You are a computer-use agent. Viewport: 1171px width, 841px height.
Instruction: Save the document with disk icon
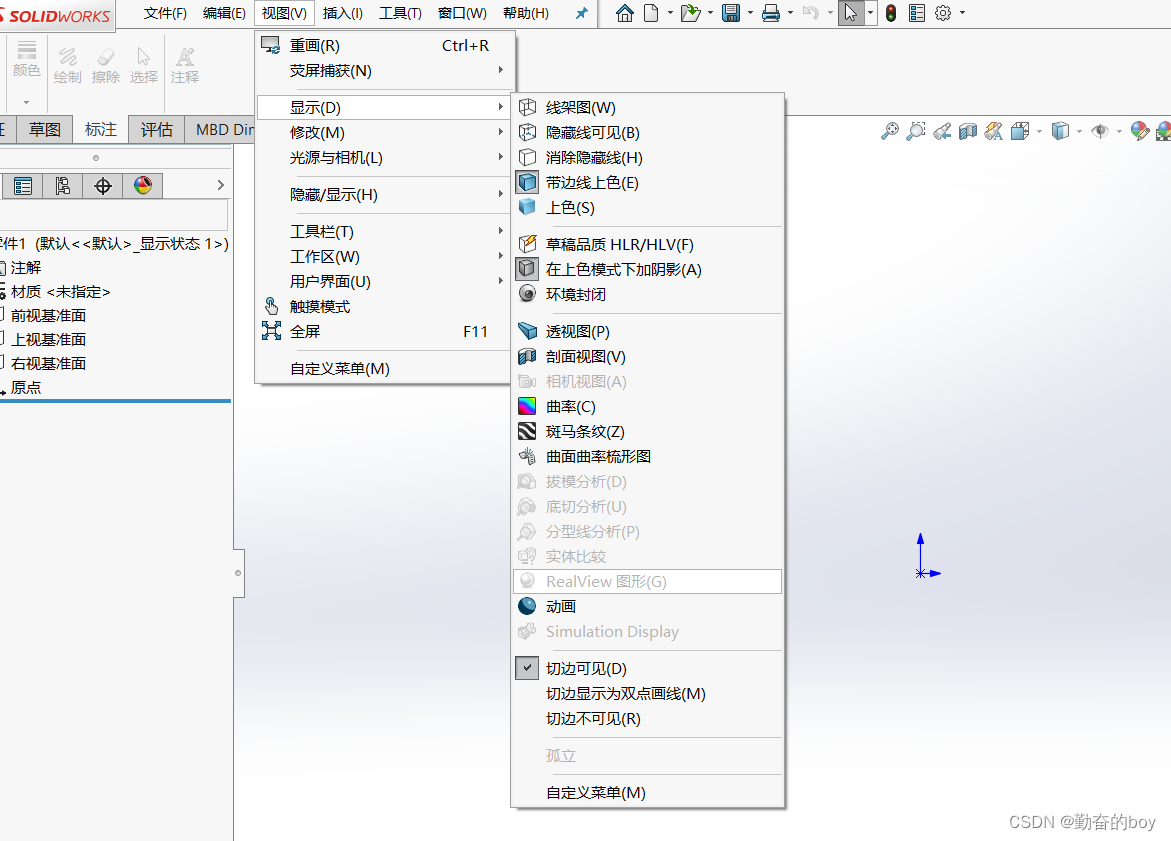point(730,13)
